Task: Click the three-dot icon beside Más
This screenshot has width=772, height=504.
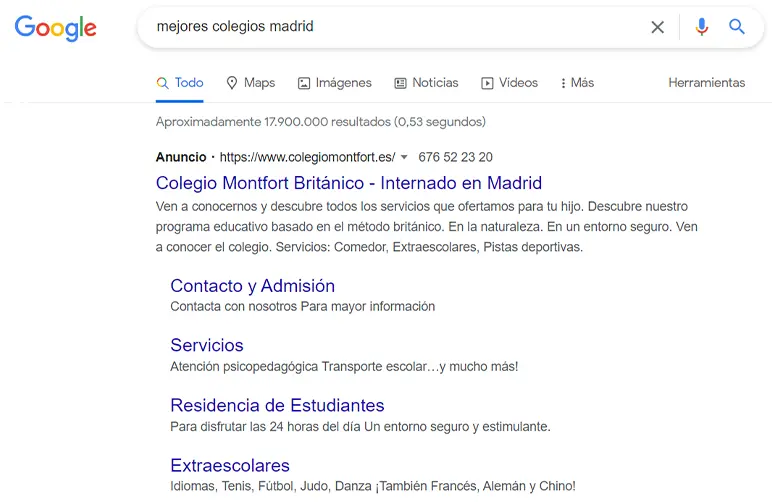Action: coord(563,83)
